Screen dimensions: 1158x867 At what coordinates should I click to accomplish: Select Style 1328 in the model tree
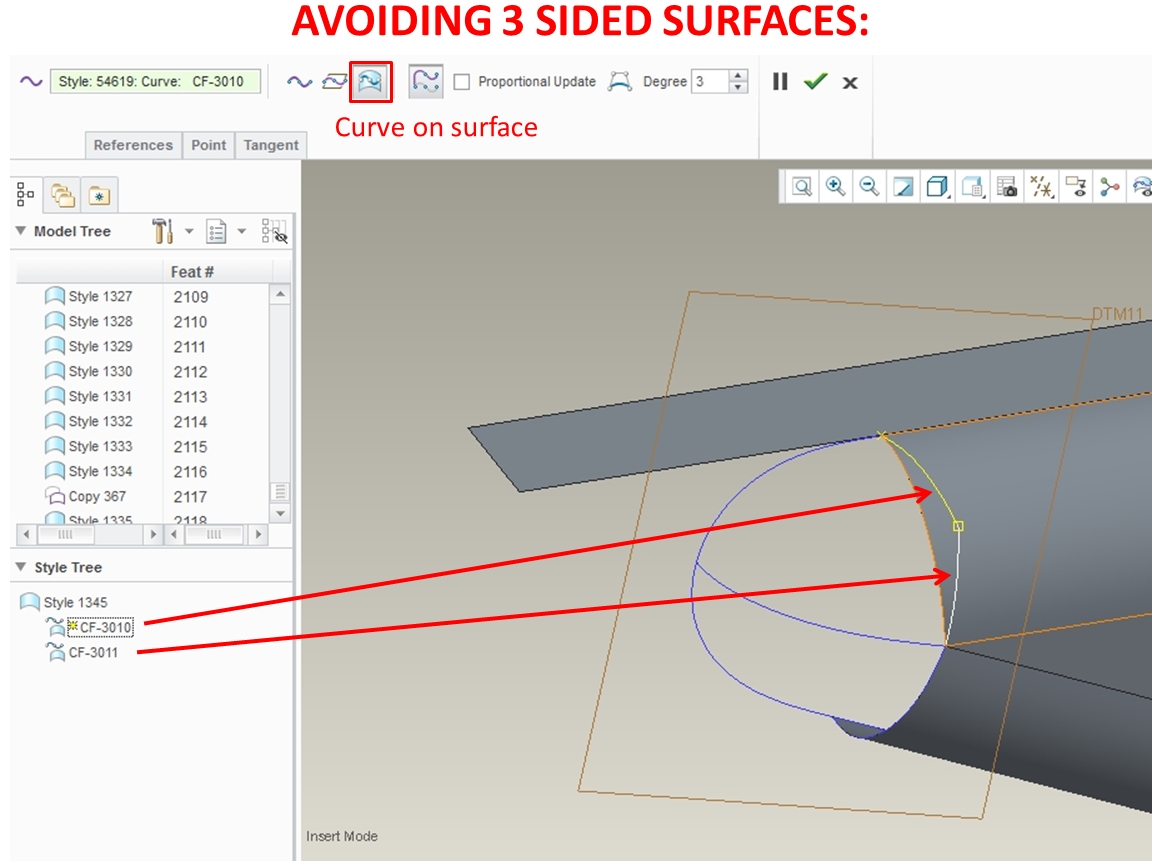tap(89, 321)
